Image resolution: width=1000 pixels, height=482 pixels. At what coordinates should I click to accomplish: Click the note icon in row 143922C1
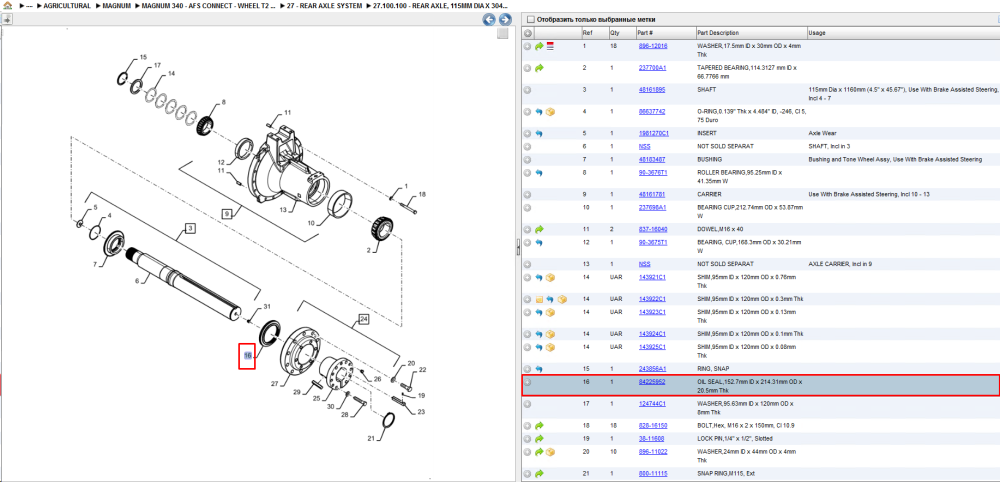pyautogui.click(x=539, y=299)
